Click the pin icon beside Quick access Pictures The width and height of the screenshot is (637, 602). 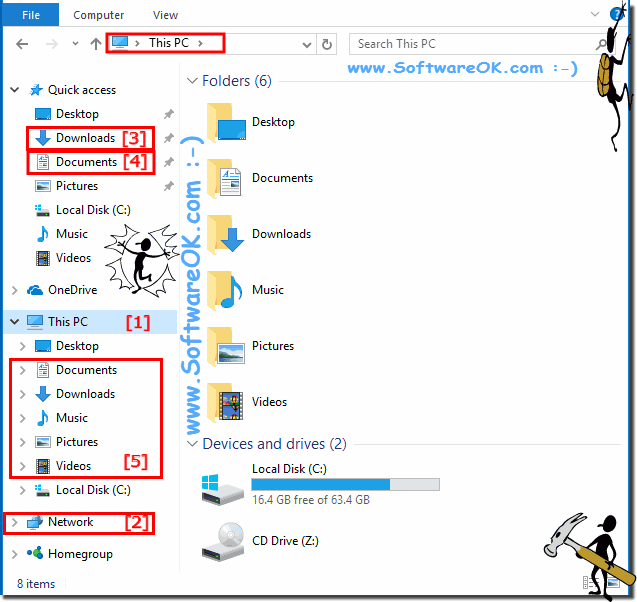click(169, 186)
